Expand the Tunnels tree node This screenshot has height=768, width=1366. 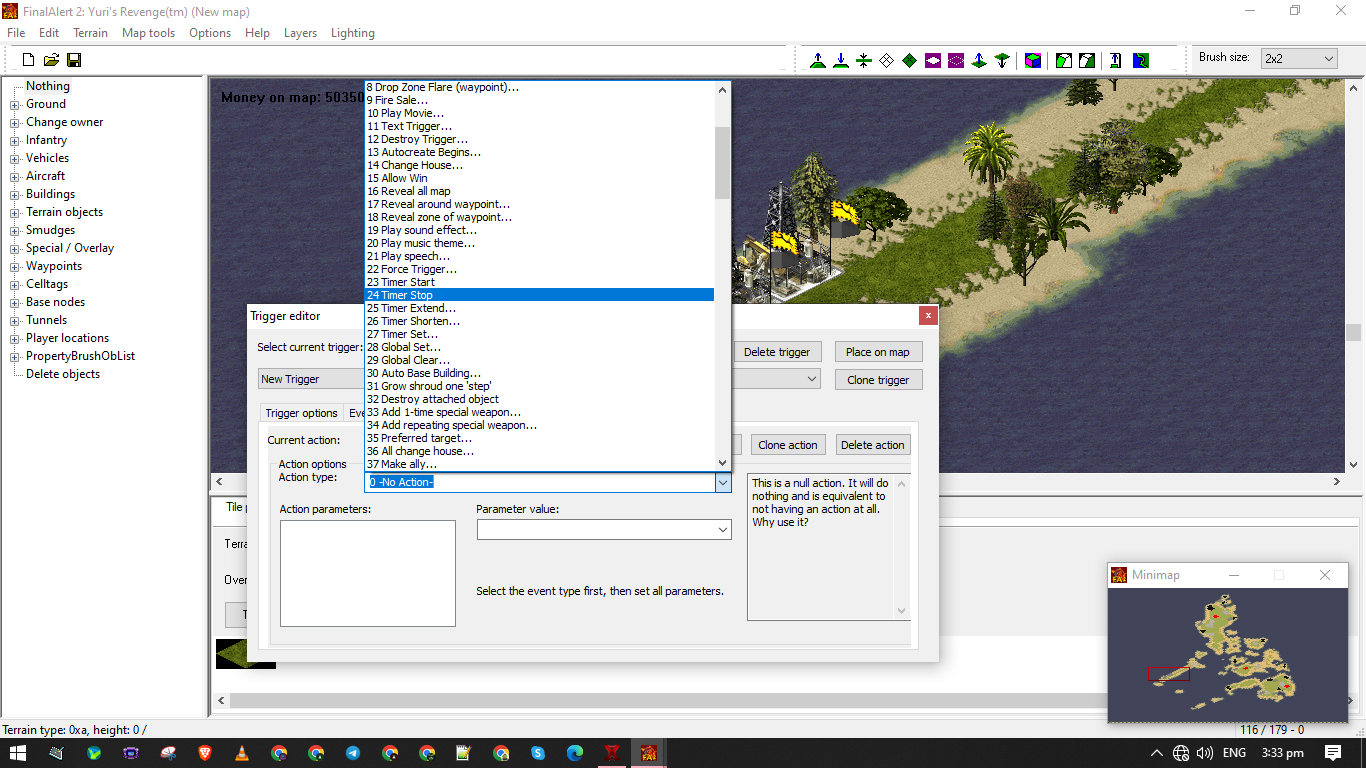click(15, 321)
